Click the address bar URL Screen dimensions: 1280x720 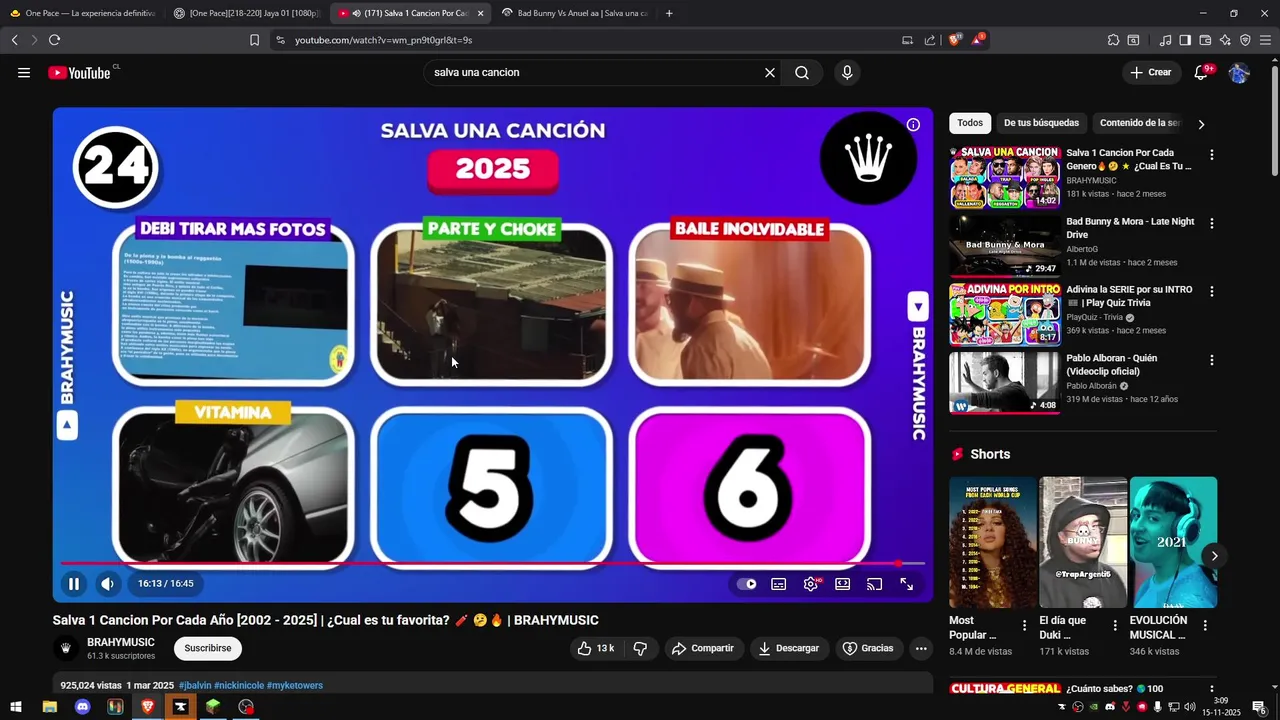(383, 40)
